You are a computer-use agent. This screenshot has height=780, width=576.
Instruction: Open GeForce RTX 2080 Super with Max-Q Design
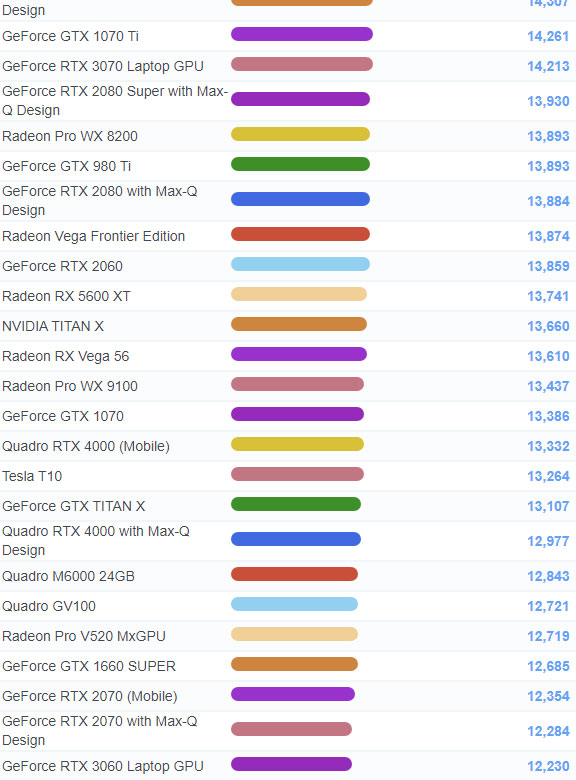point(115,101)
